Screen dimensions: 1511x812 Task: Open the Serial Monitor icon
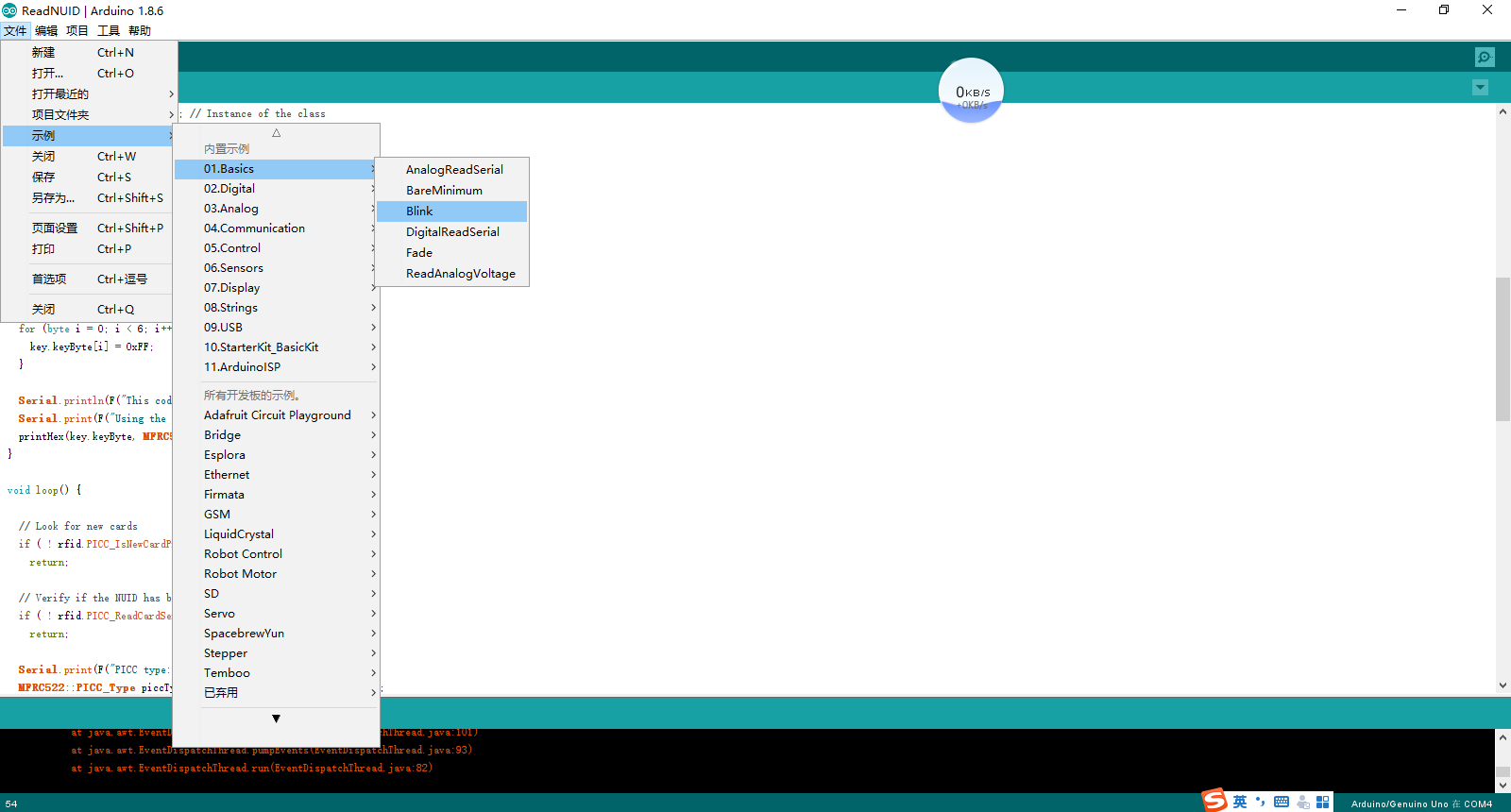pyautogui.click(x=1485, y=57)
